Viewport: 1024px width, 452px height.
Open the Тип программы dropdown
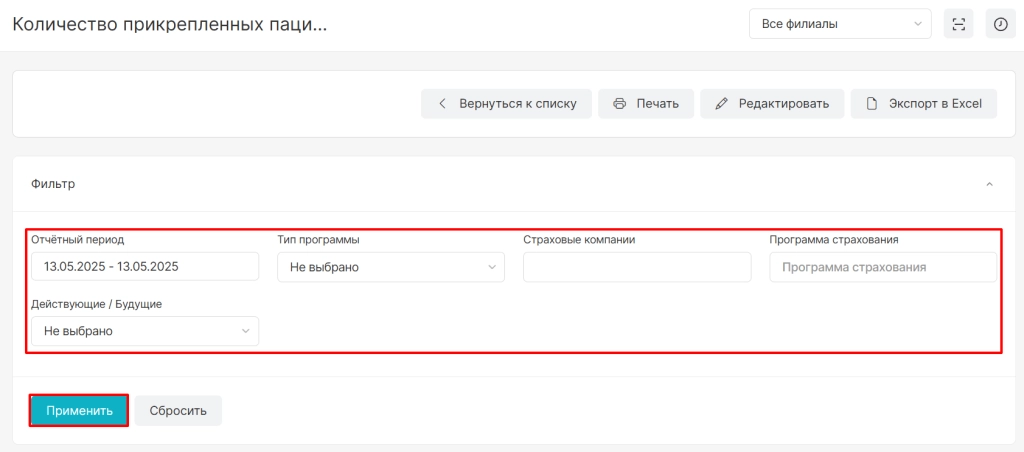[x=391, y=267]
